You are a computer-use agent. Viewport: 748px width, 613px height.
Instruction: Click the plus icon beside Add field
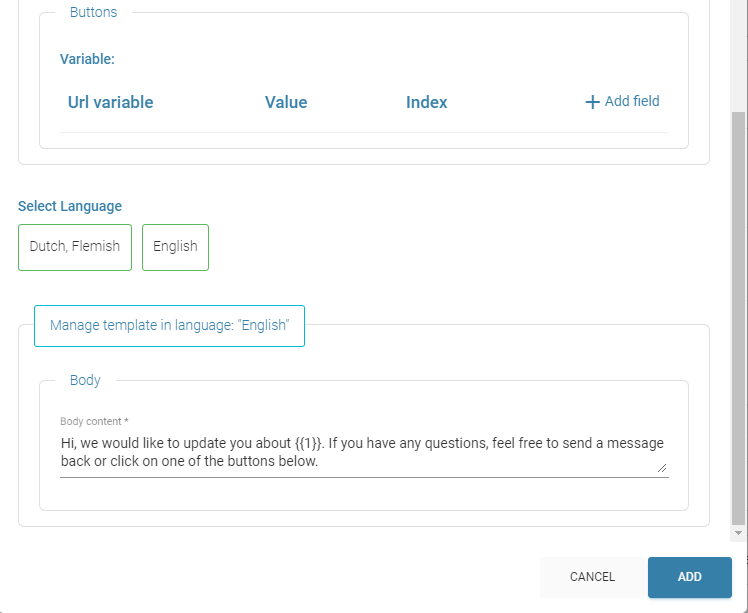tap(592, 102)
